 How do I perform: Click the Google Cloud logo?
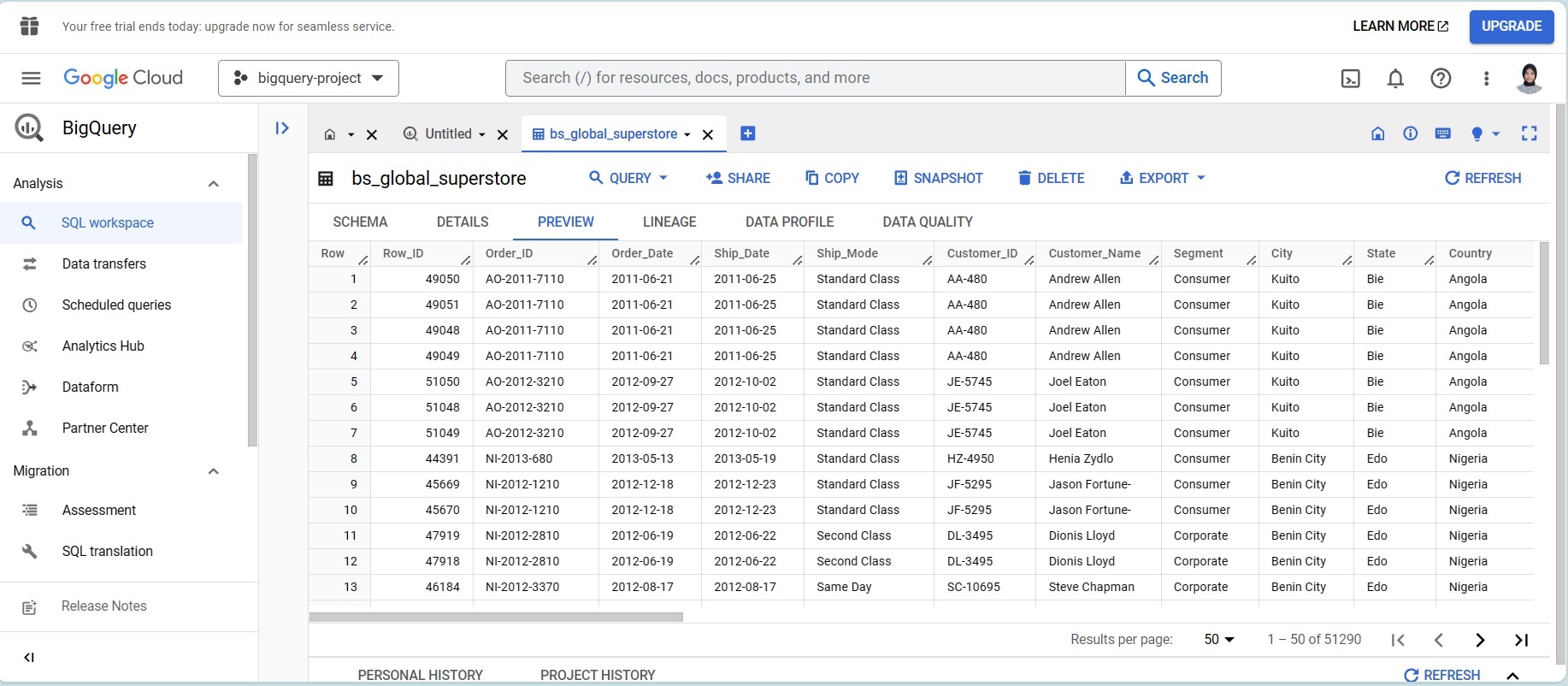point(123,78)
